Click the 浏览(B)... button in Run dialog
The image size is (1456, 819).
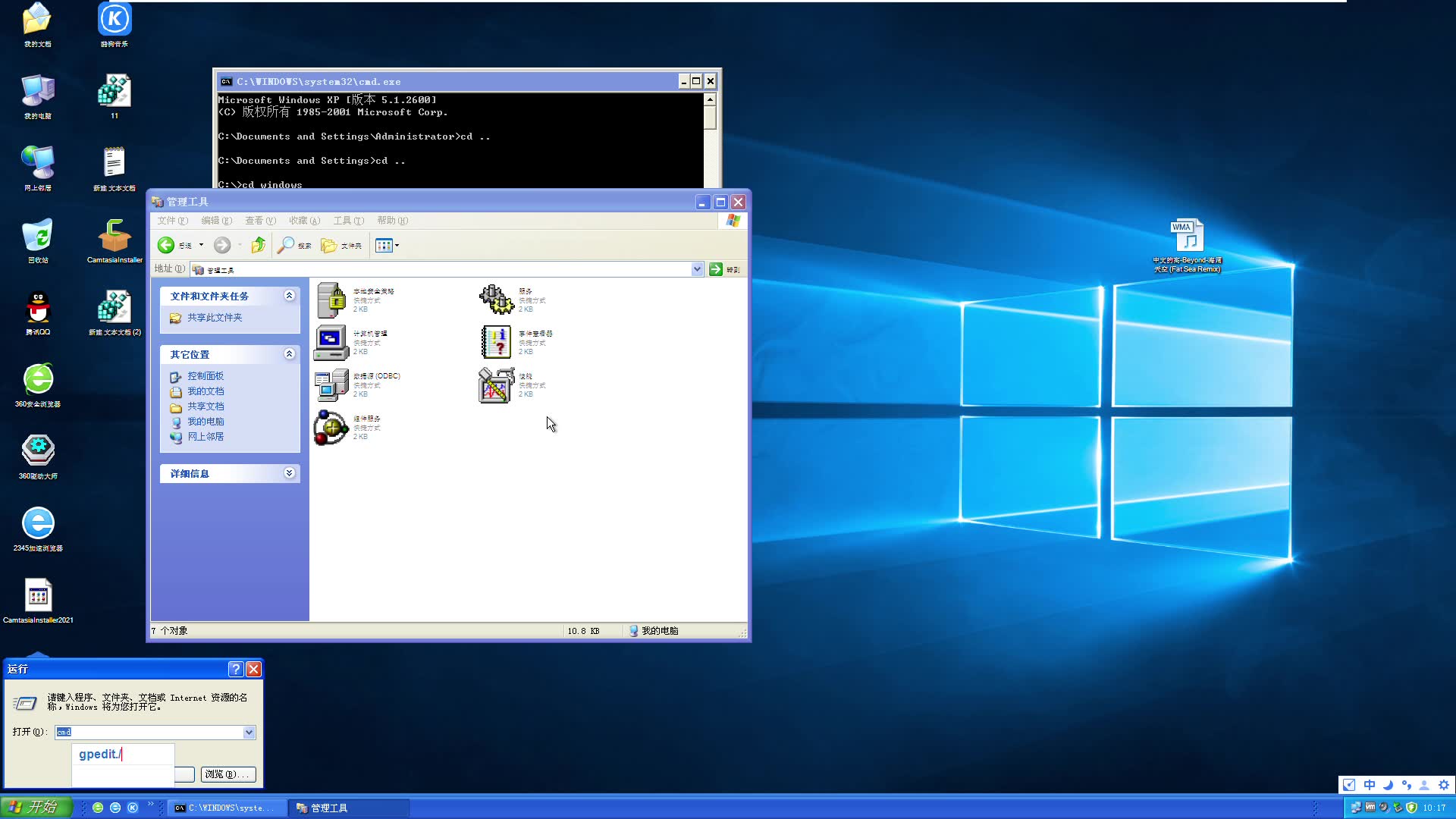coord(227,774)
